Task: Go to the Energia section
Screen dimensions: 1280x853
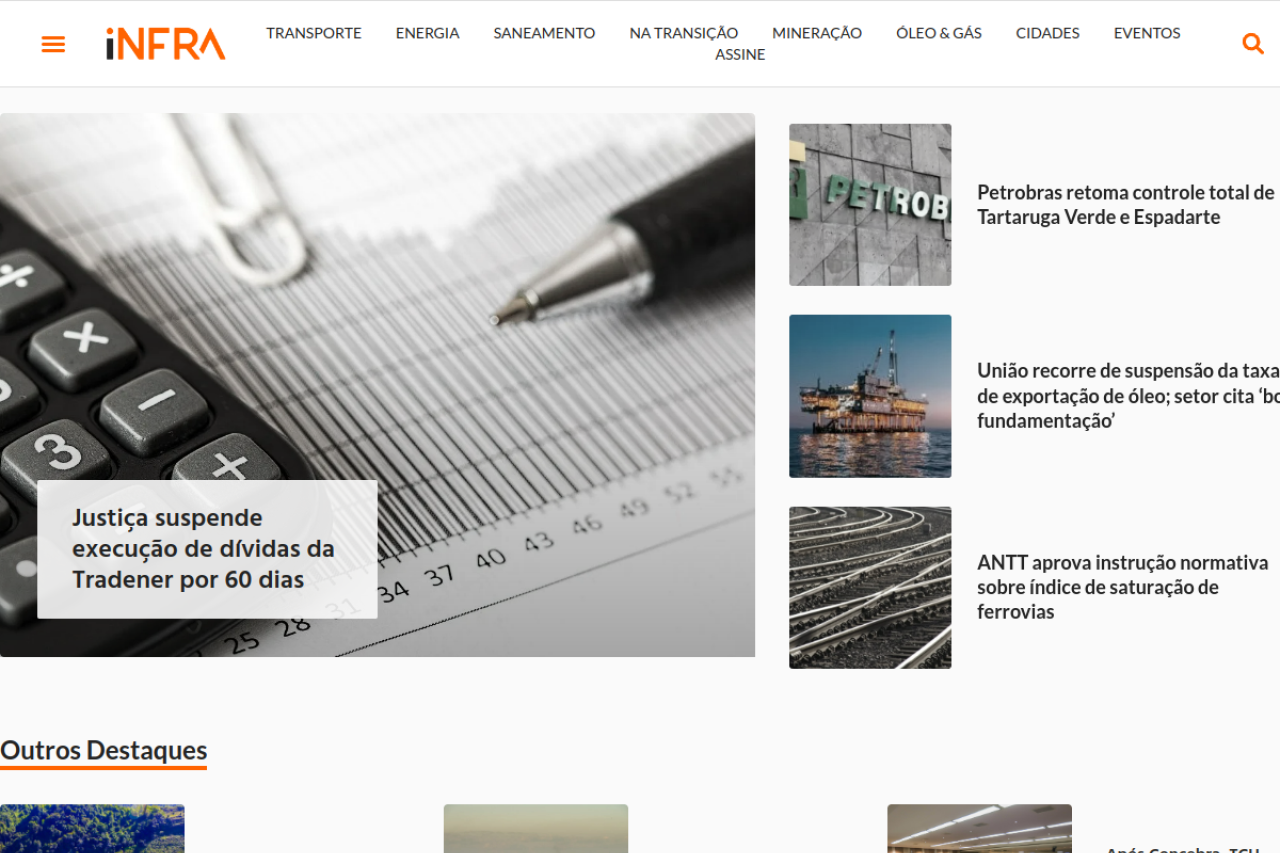Action: [427, 33]
